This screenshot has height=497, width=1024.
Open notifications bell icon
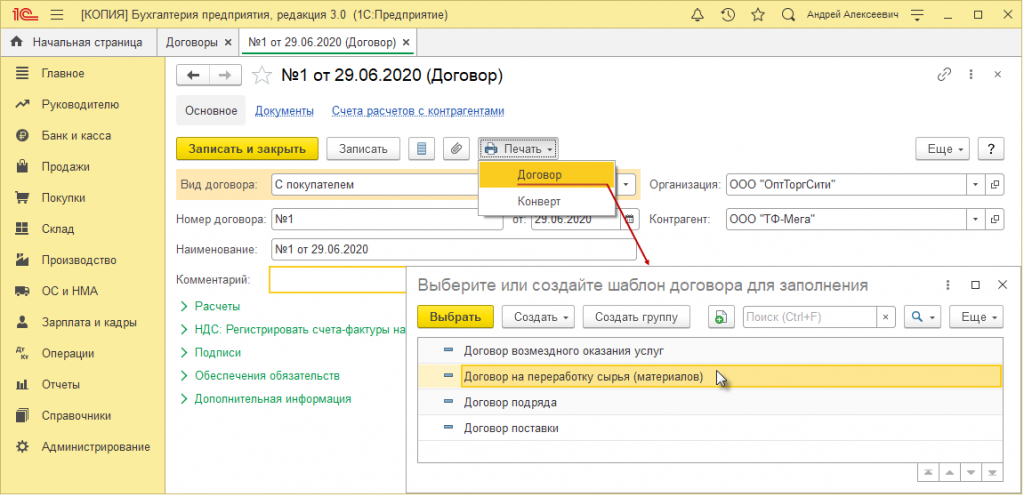coord(697,14)
